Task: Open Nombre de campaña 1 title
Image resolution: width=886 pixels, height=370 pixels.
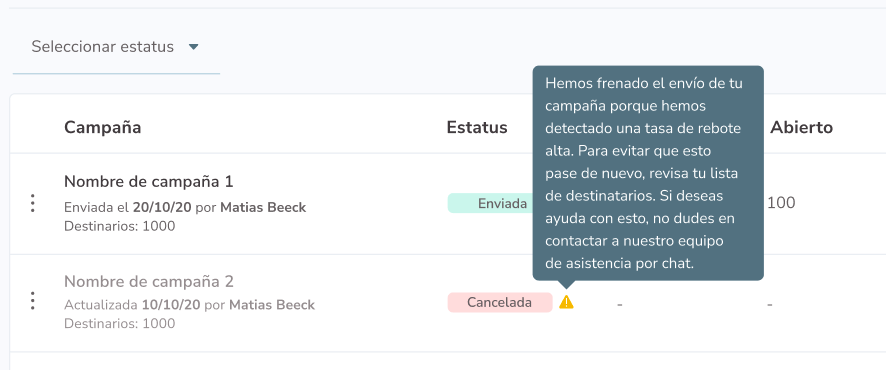Action: (149, 182)
